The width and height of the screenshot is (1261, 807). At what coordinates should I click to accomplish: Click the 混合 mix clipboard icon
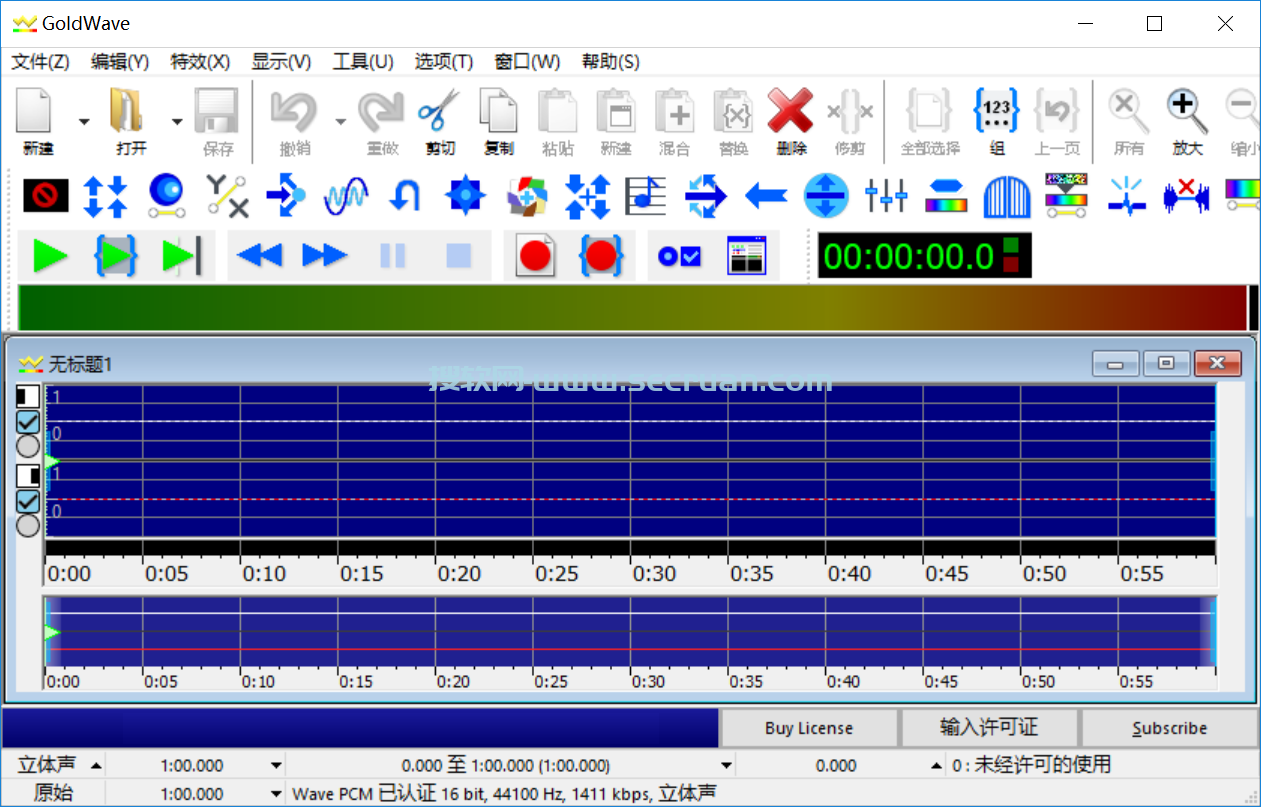click(674, 121)
